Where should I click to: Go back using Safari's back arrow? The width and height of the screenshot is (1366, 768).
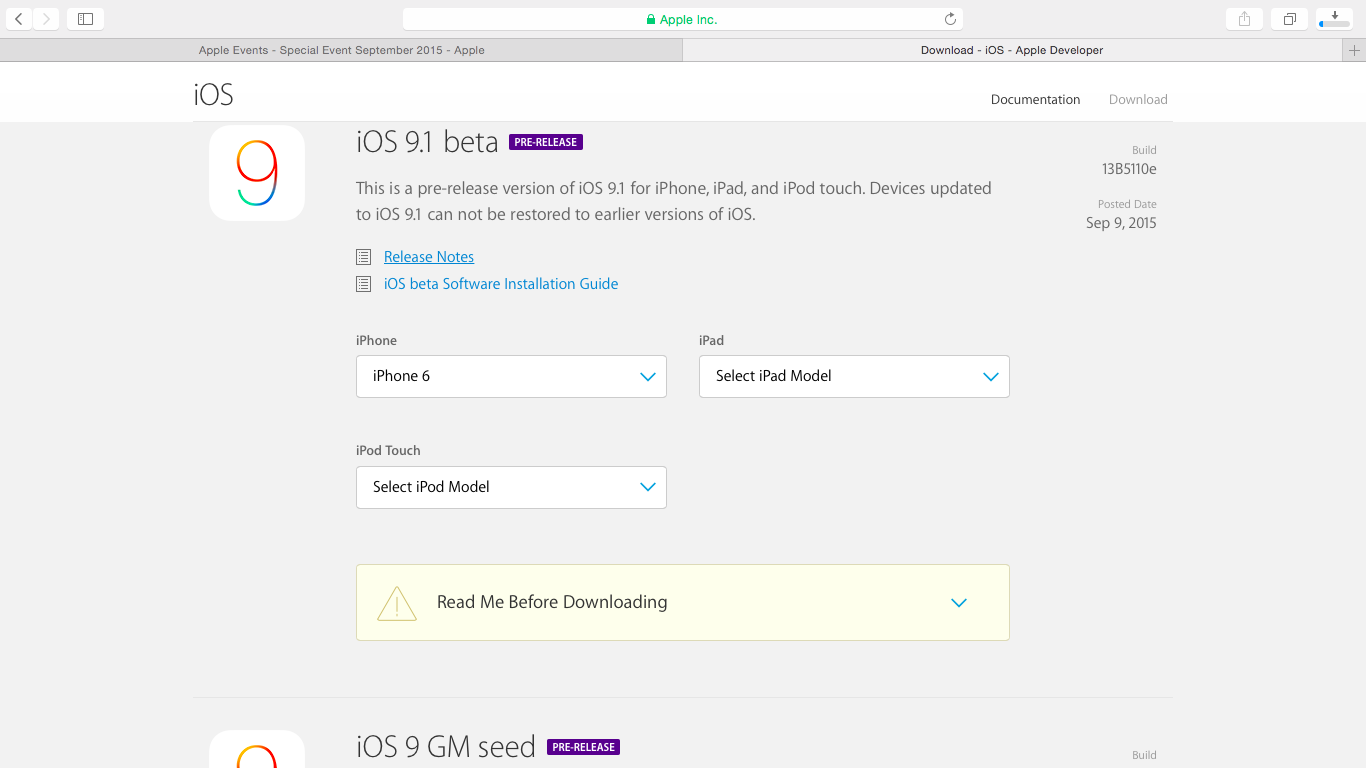19,19
